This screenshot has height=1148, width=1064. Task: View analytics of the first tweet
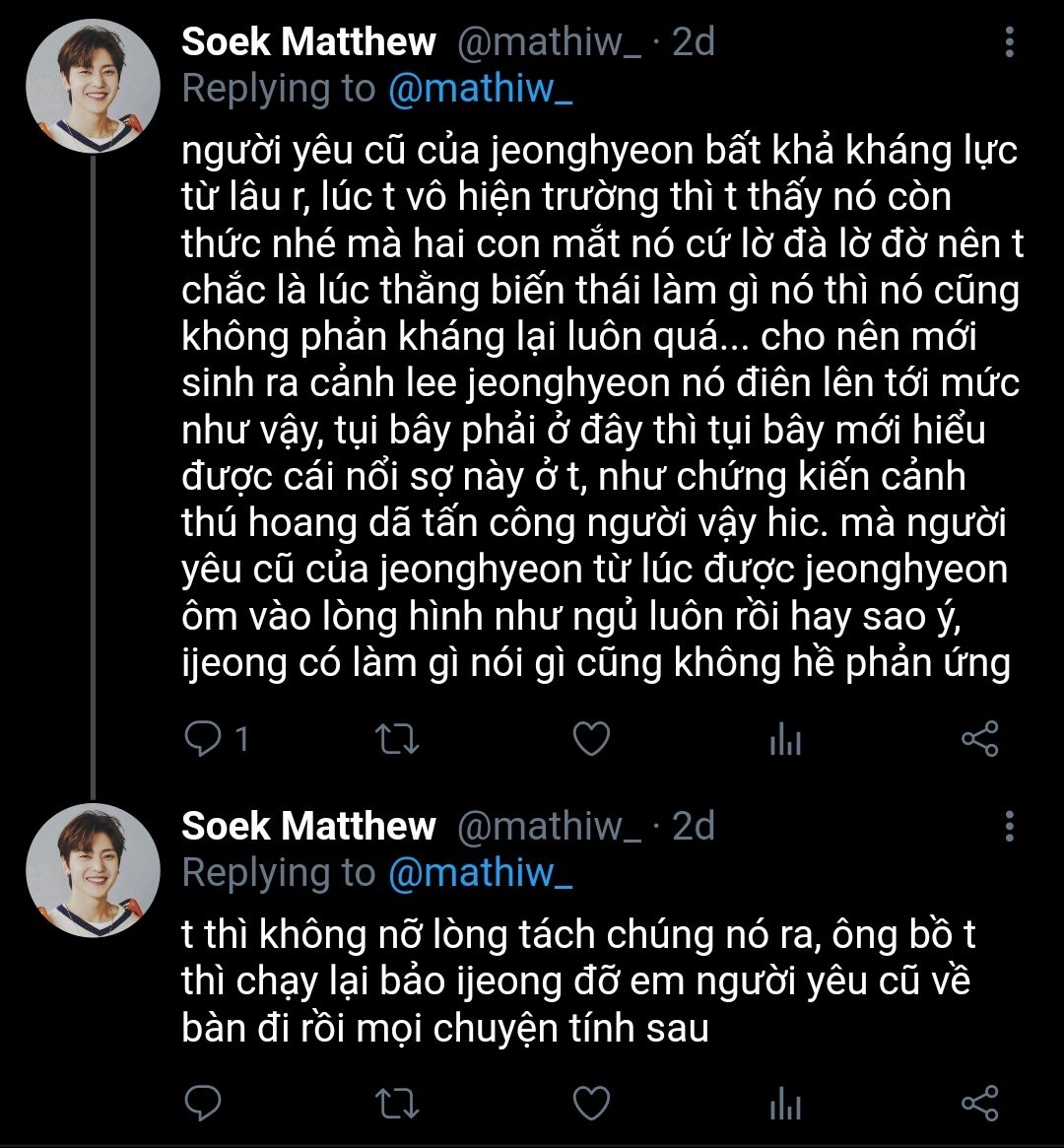coord(785,739)
